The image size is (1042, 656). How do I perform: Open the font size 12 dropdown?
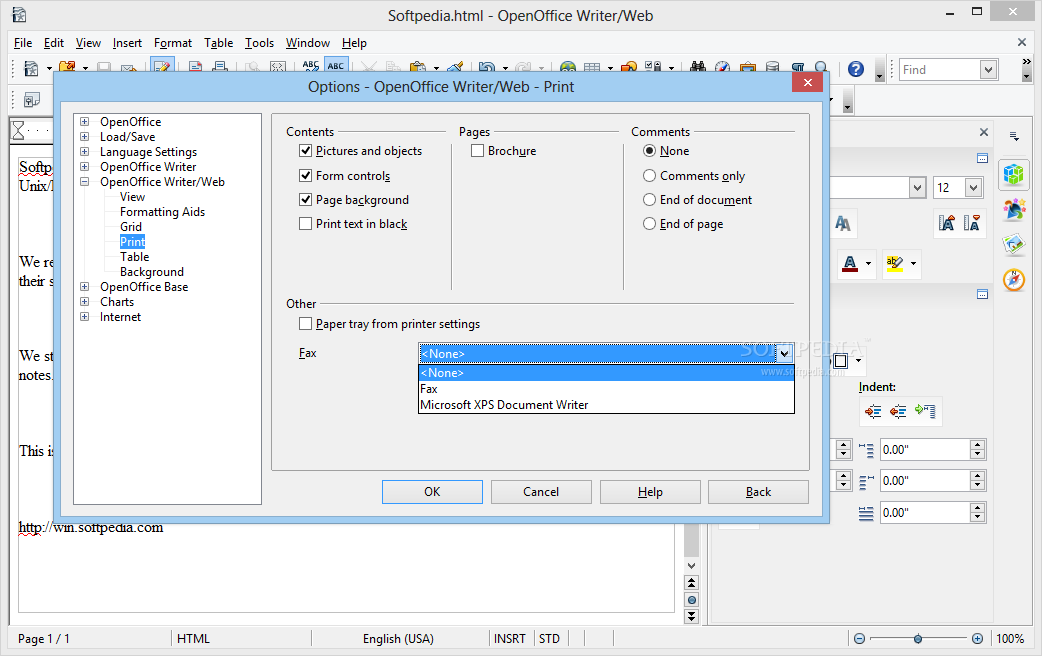tap(974, 188)
